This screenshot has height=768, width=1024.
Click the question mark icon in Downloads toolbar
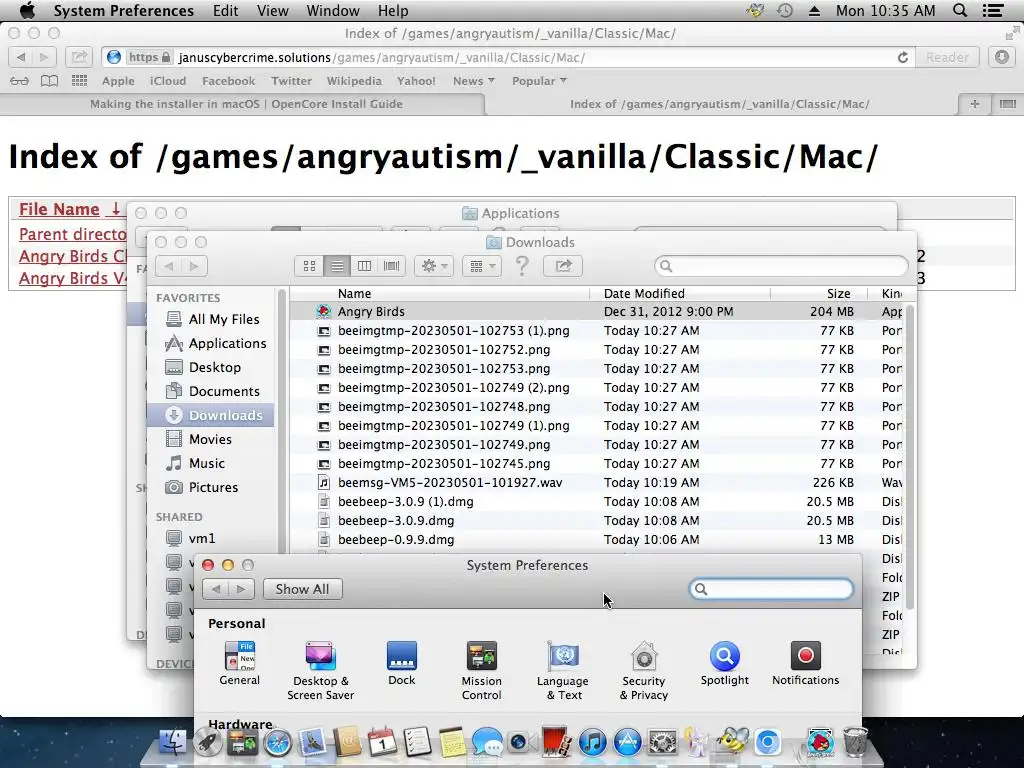click(522, 266)
